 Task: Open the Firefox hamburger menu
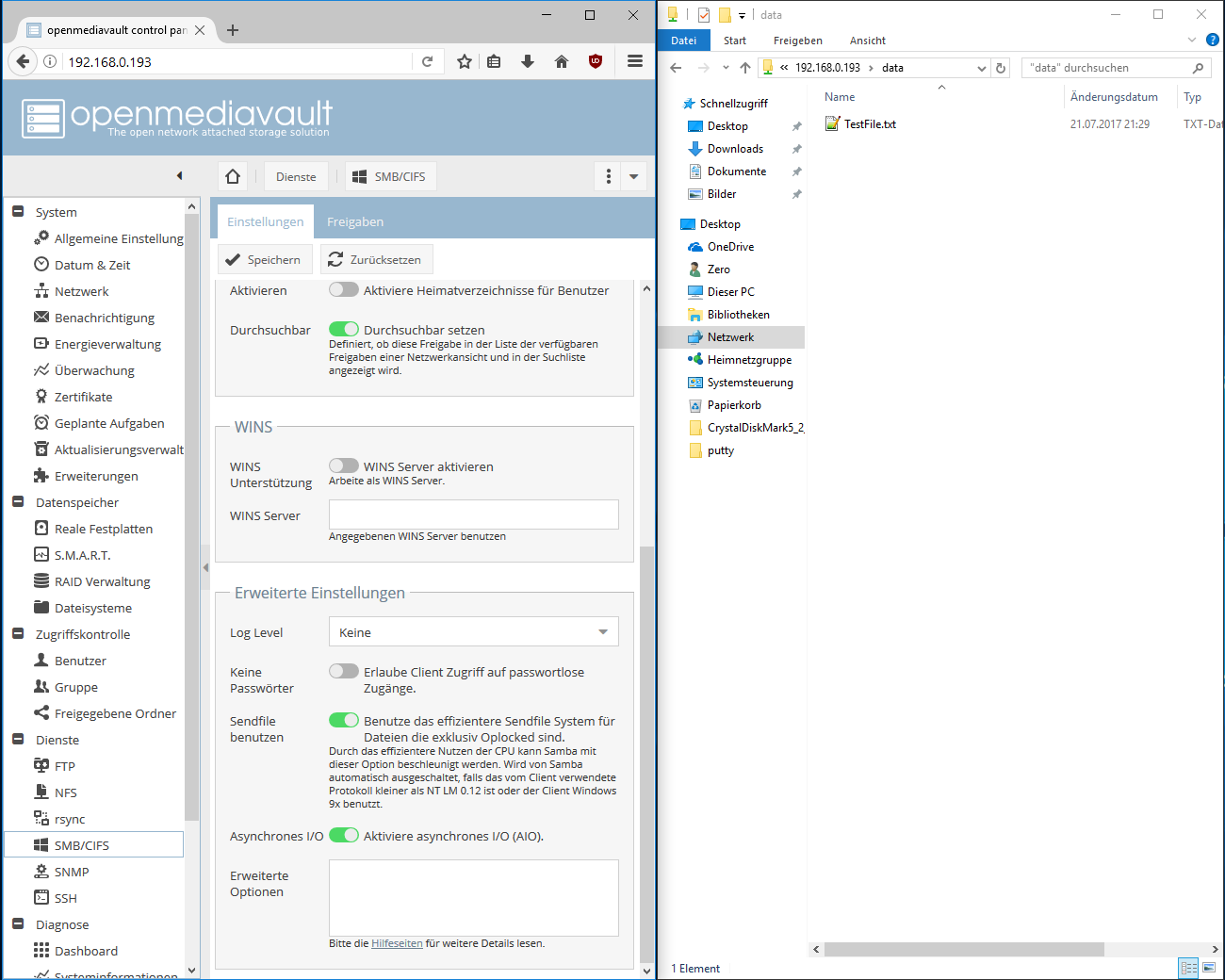pyautogui.click(x=635, y=61)
